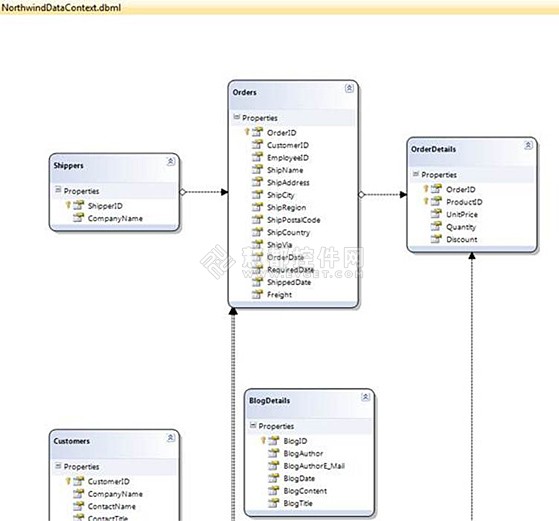This screenshot has height=521, width=559.
Task: Click the Discount property icon
Action: tap(436, 239)
